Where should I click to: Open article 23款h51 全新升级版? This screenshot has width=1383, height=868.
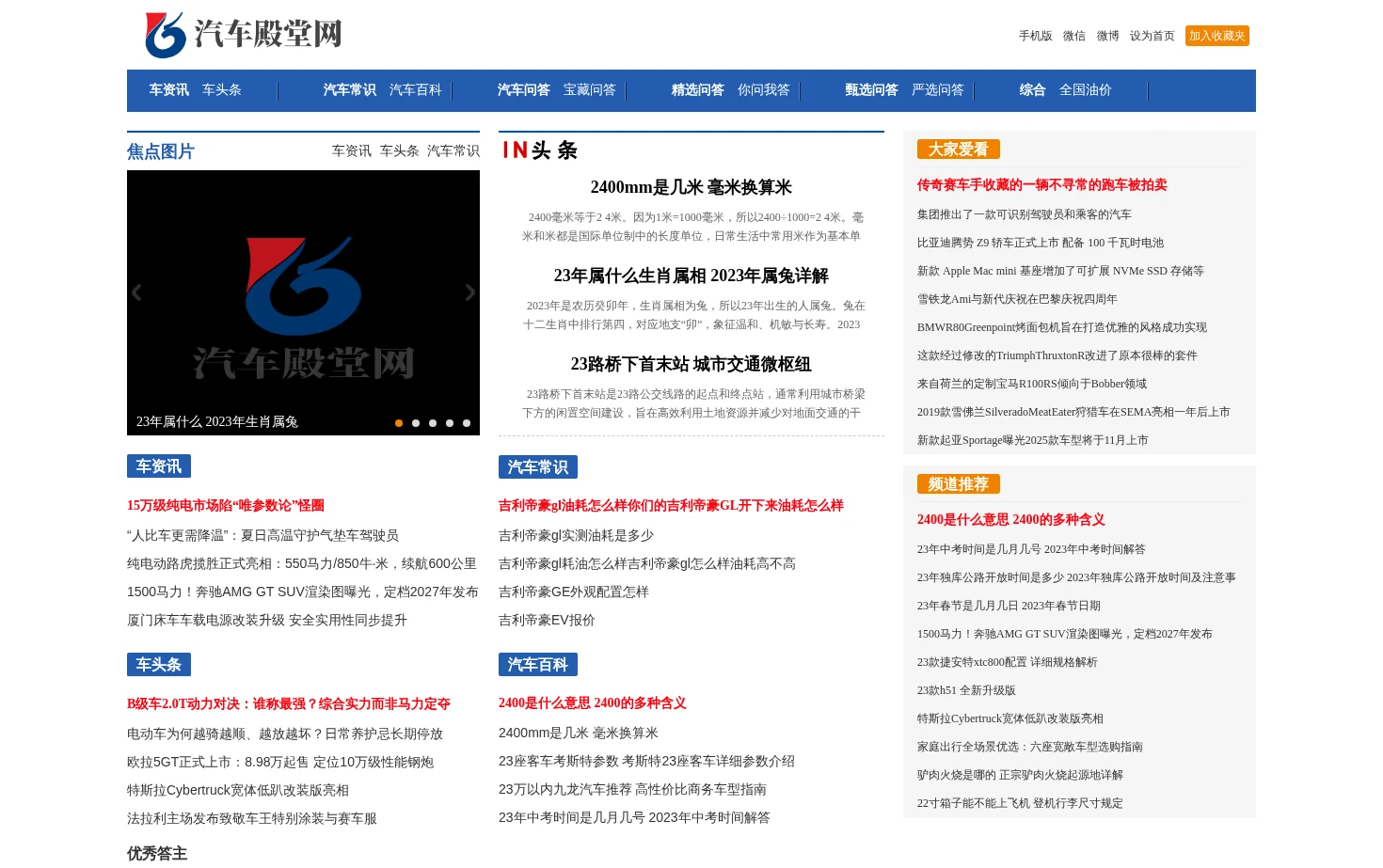click(x=966, y=690)
